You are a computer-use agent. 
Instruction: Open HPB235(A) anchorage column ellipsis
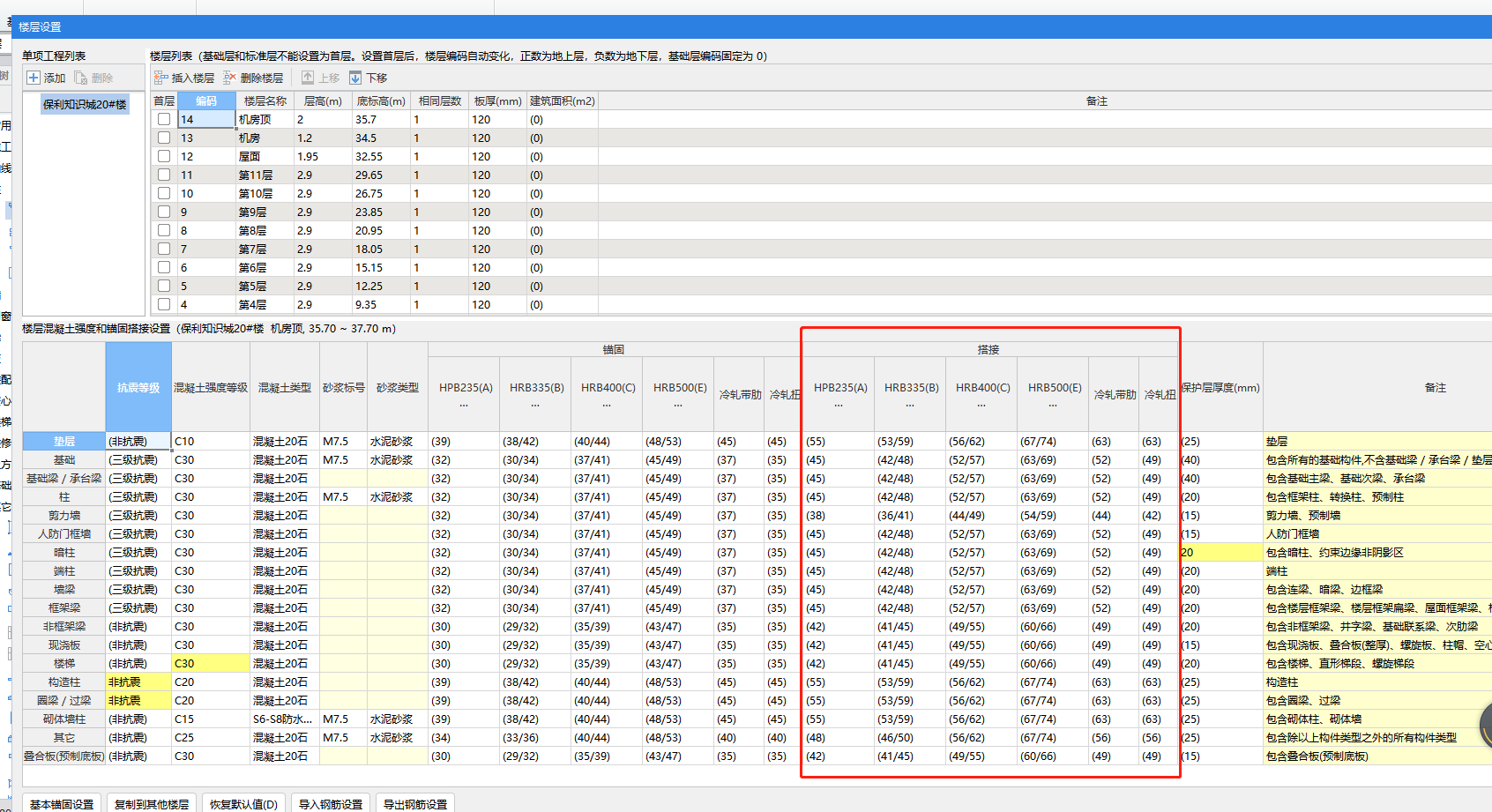point(464,406)
